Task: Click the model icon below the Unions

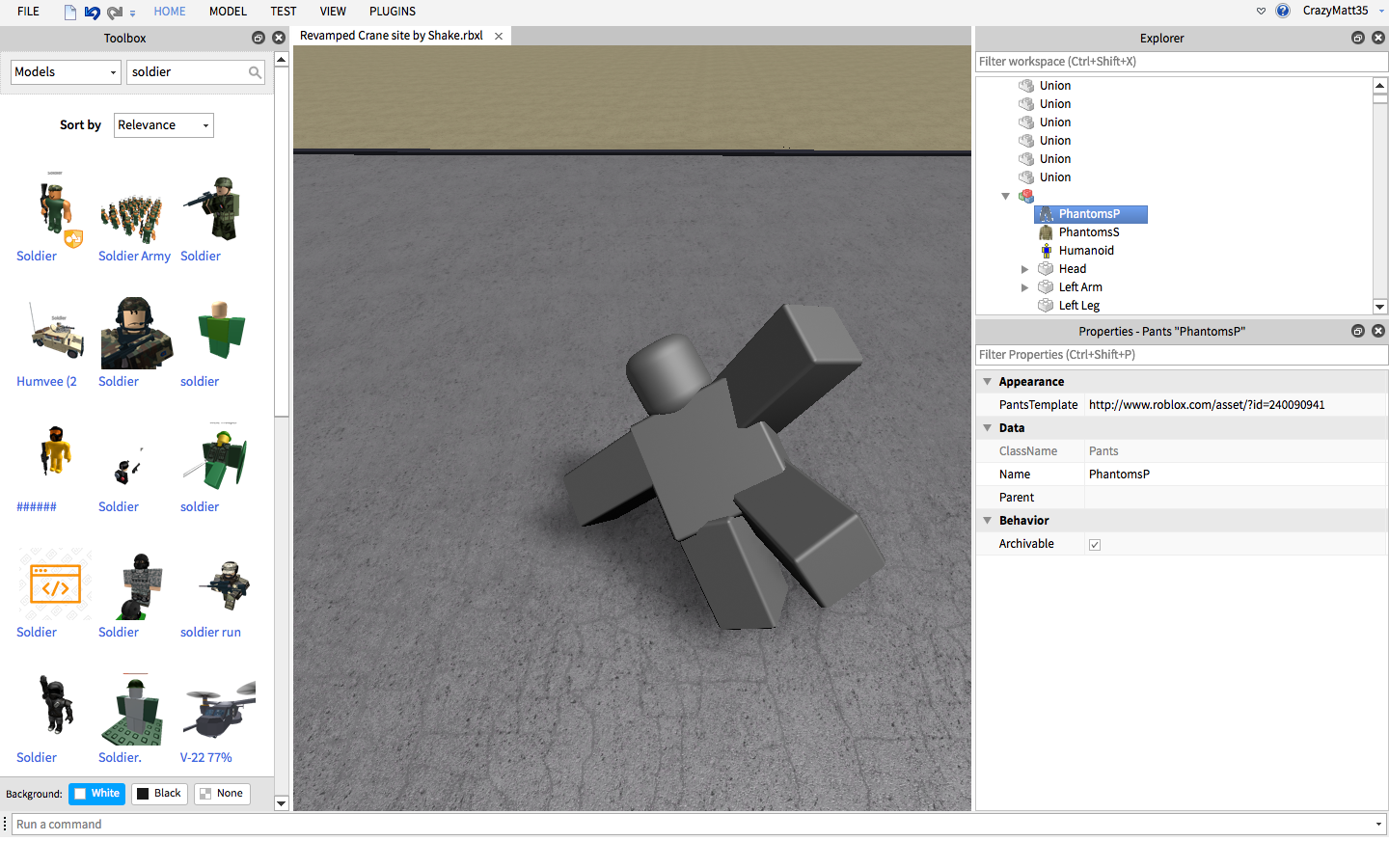Action: pos(1026,196)
